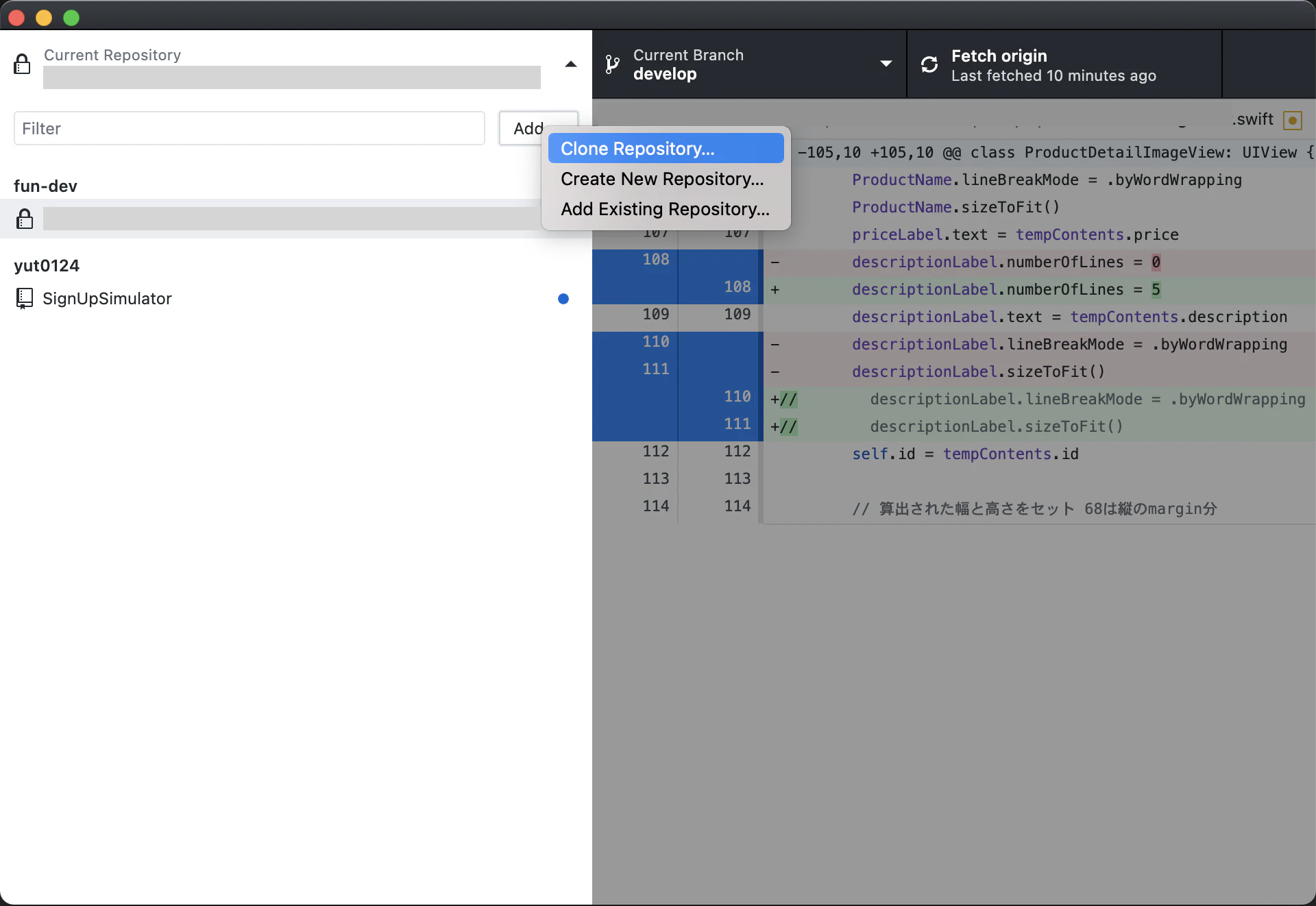This screenshot has height=906, width=1316.
Task: Click the blue changes indicator dot for SignUpSimulator
Action: coord(563,299)
